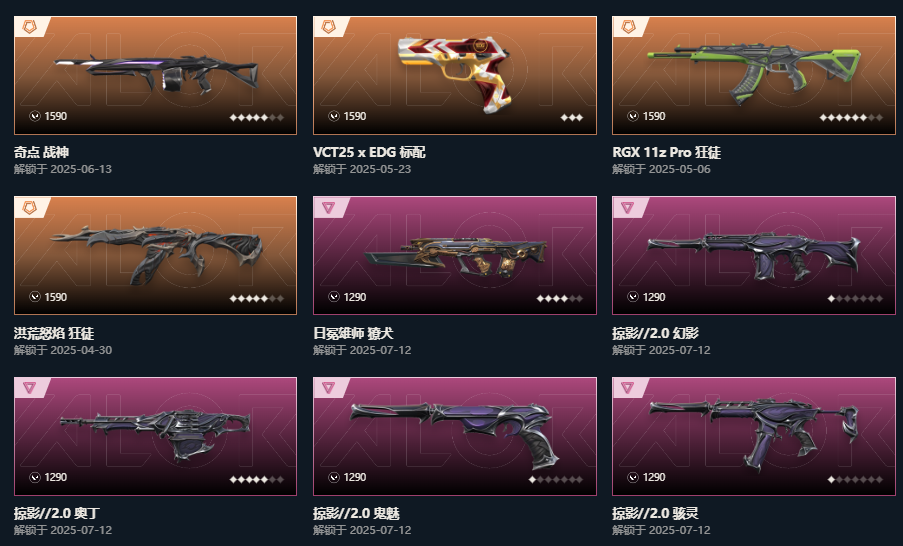Click the 掠影//2.0 奥丁 title text
This screenshot has height=546, width=903.
[57, 513]
